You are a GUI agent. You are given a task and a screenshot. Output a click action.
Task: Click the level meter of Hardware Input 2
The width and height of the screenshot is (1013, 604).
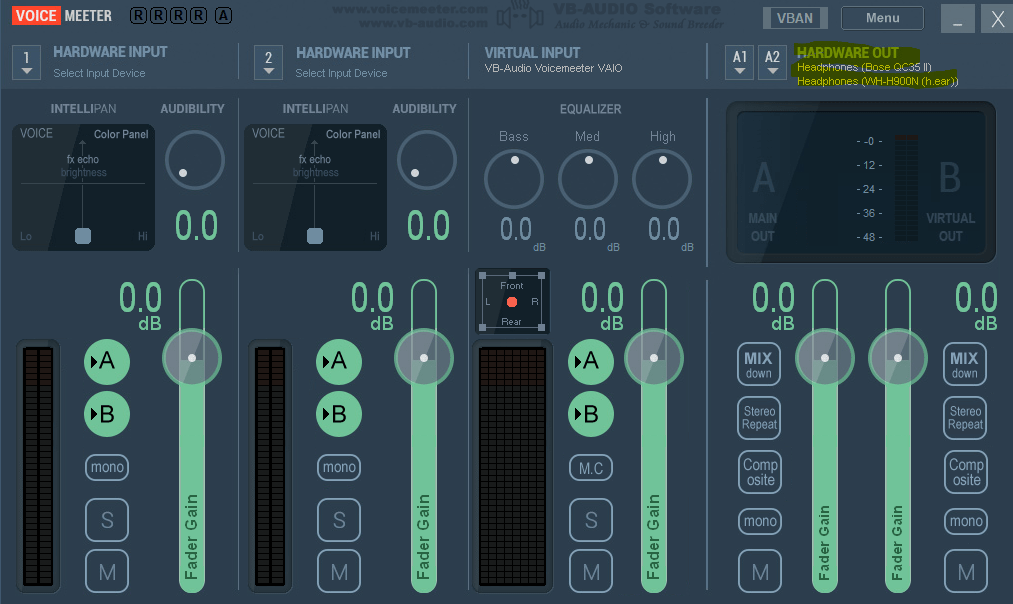click(270, 466)
